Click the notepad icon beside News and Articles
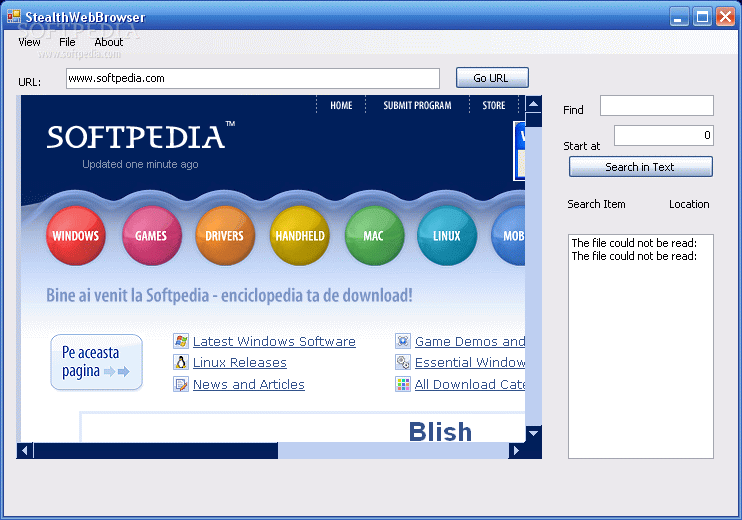Viewport: 742px width, 520px height. 181,384
